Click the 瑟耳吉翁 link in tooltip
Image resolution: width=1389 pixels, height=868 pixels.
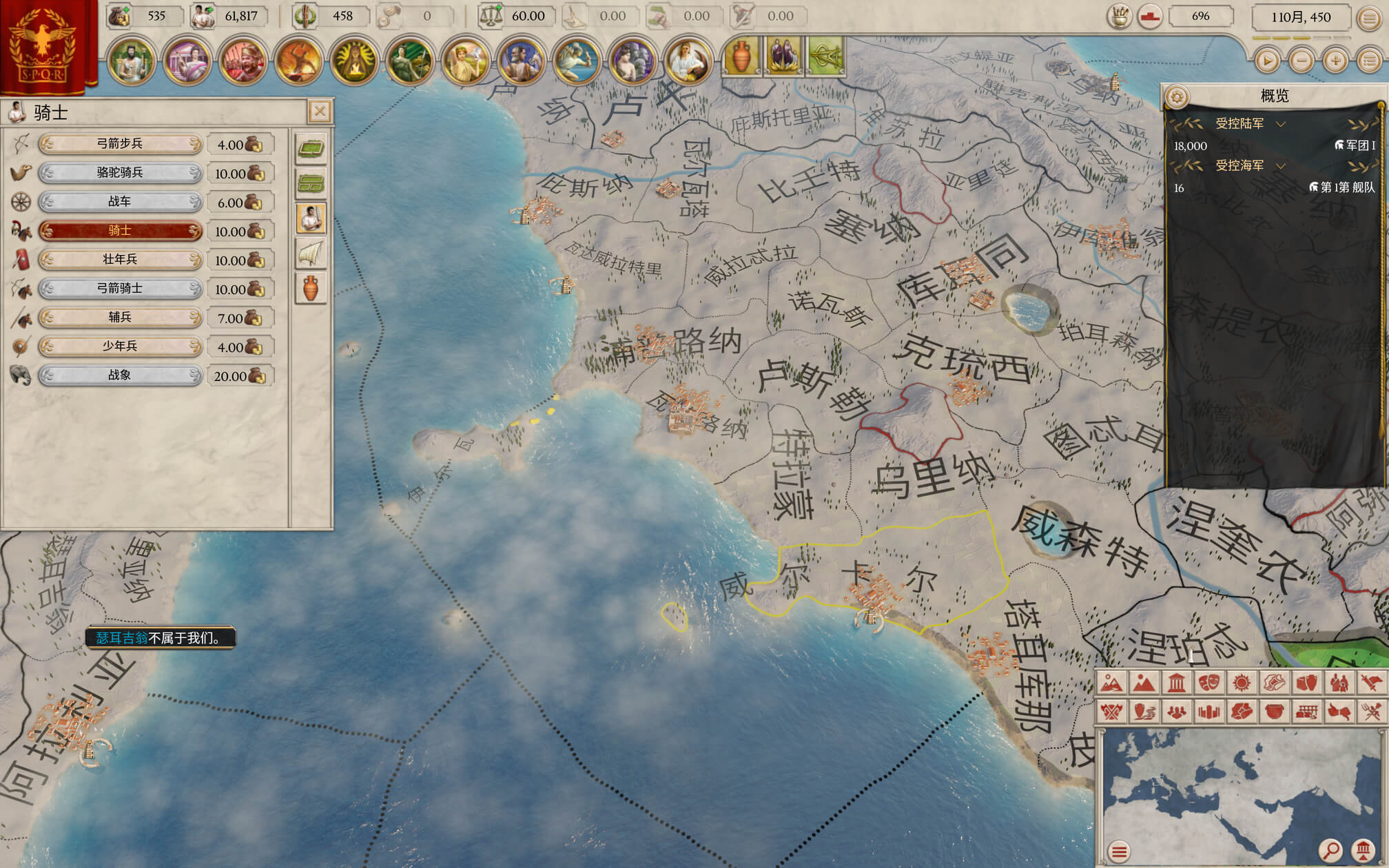122,638
